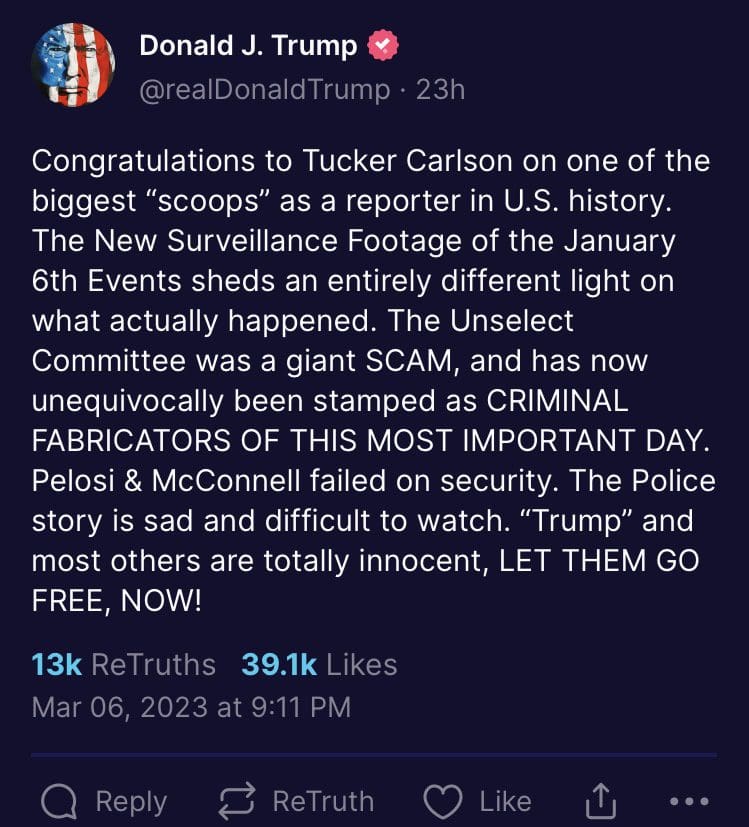Viewport: 749px width, 827px height.
Task: Click the Mar 06, 2023 date line
Action: [191, 707]
